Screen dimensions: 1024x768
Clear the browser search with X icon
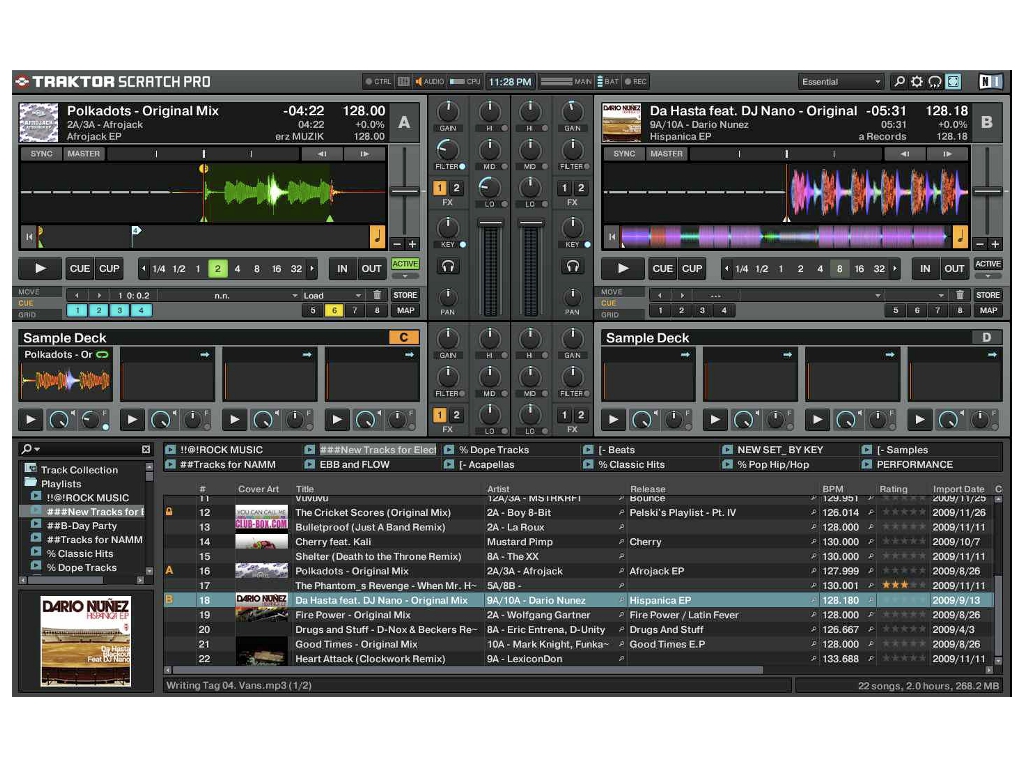[x=146, y=449]
